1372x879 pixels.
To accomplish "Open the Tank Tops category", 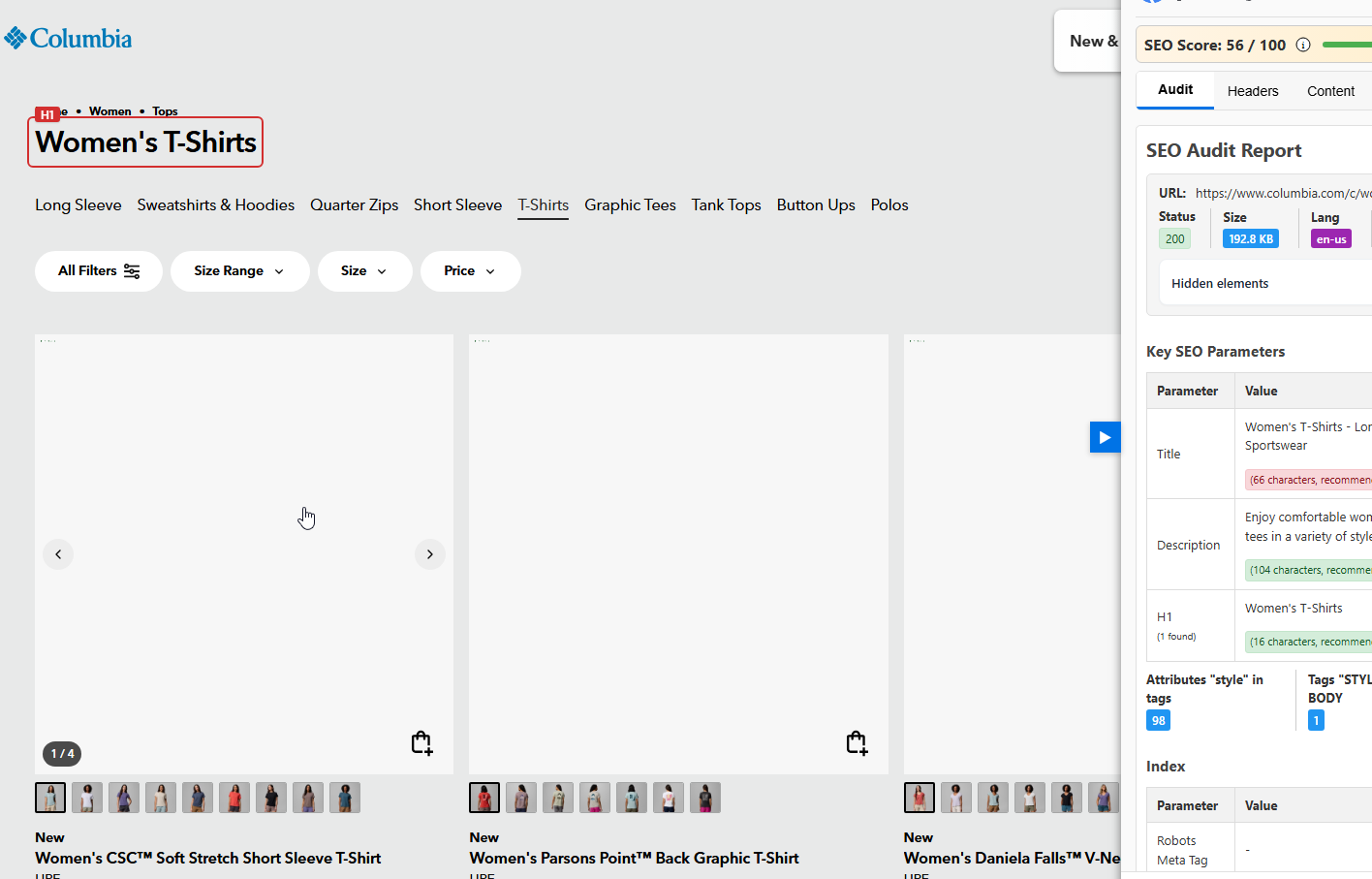I will click(x=727, y=205).
